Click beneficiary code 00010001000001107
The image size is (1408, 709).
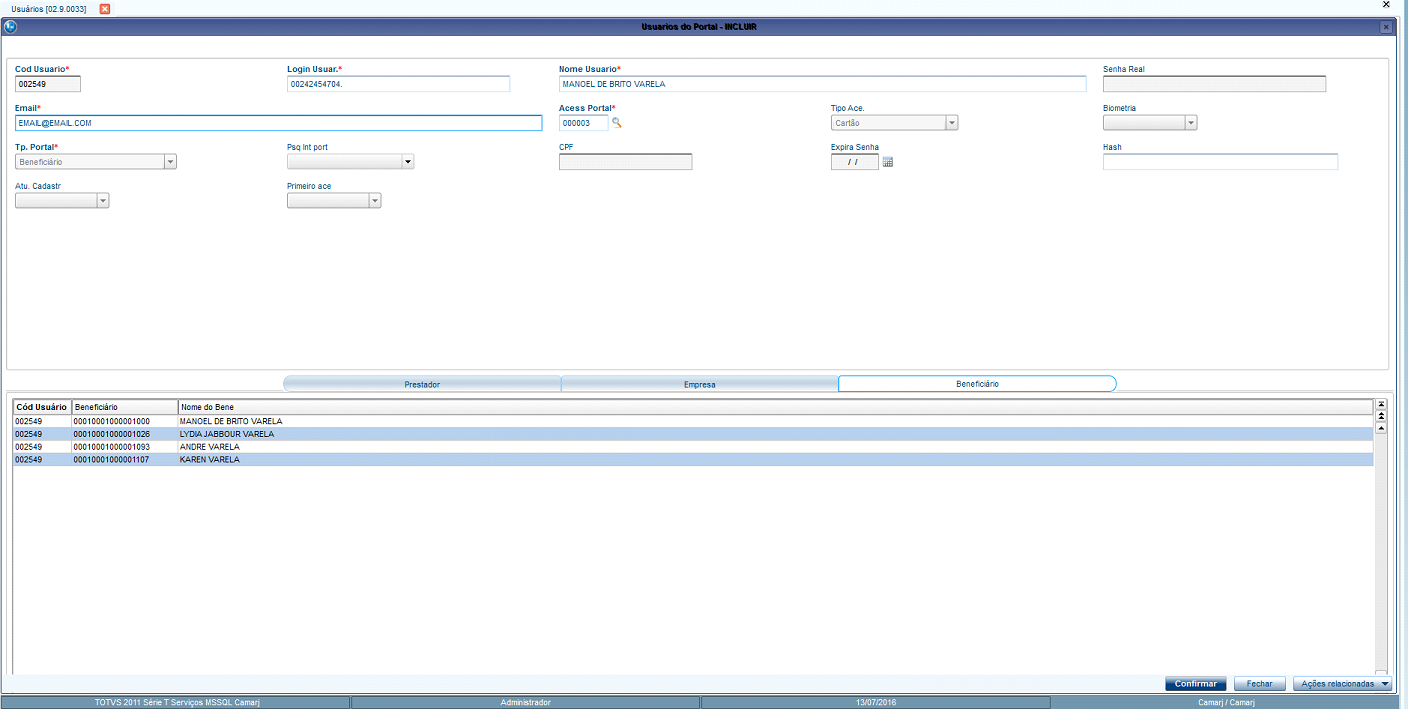coord(112,460)
